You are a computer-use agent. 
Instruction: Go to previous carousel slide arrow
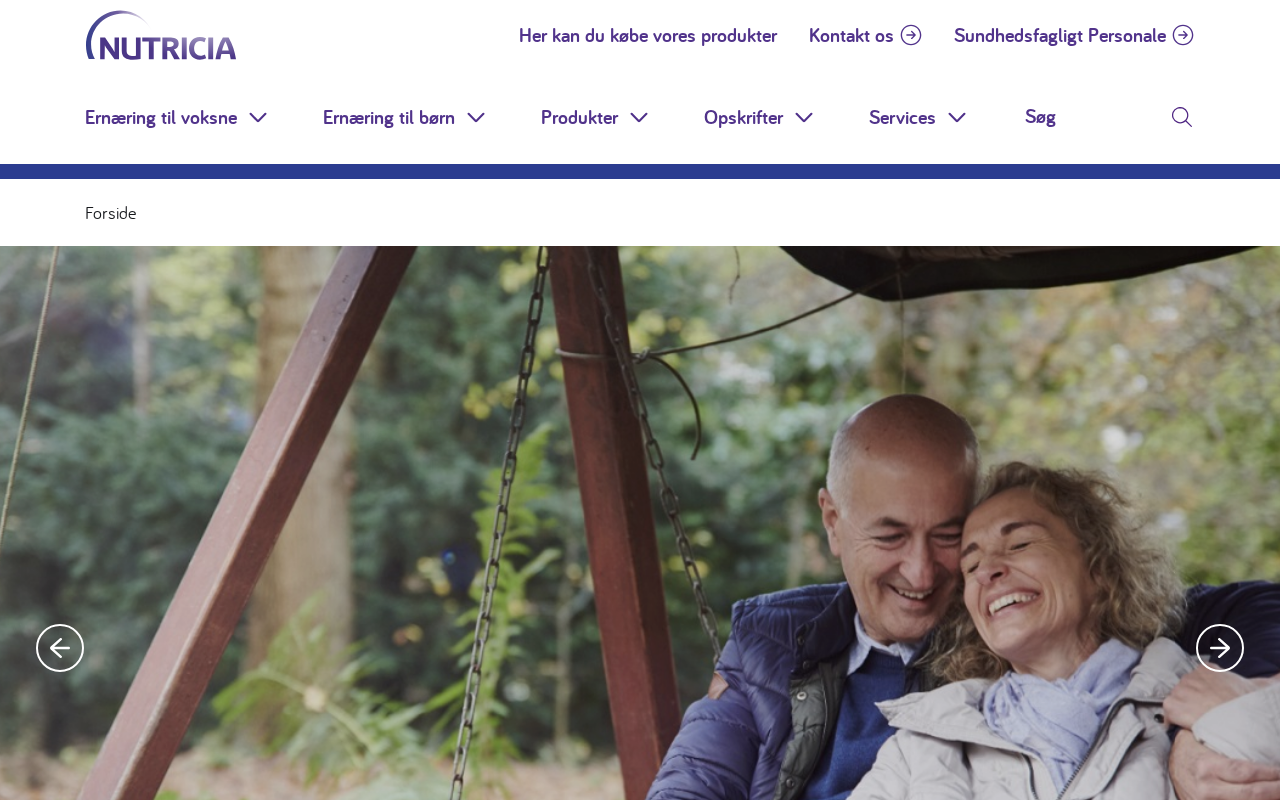click(x=60, y=648)
